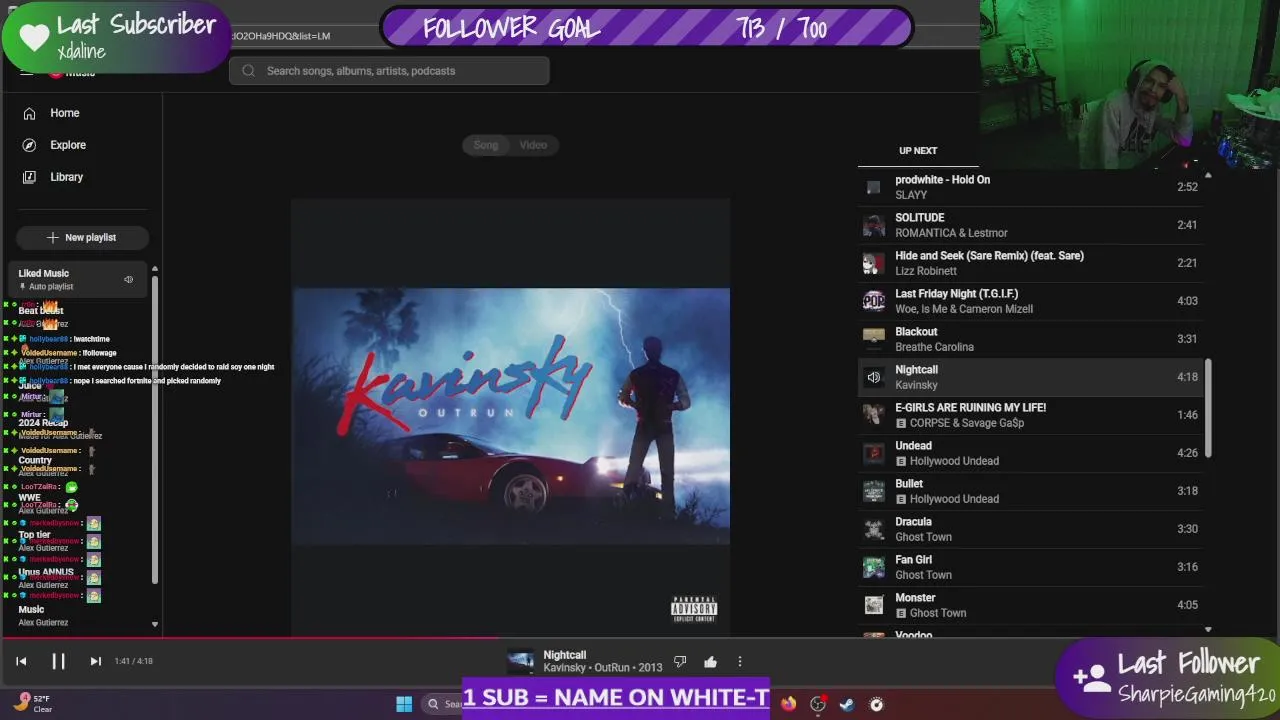Play Bullet by Hollywood Undead
Screen dimensions: 1280x720
click(x=1030, y=491)
